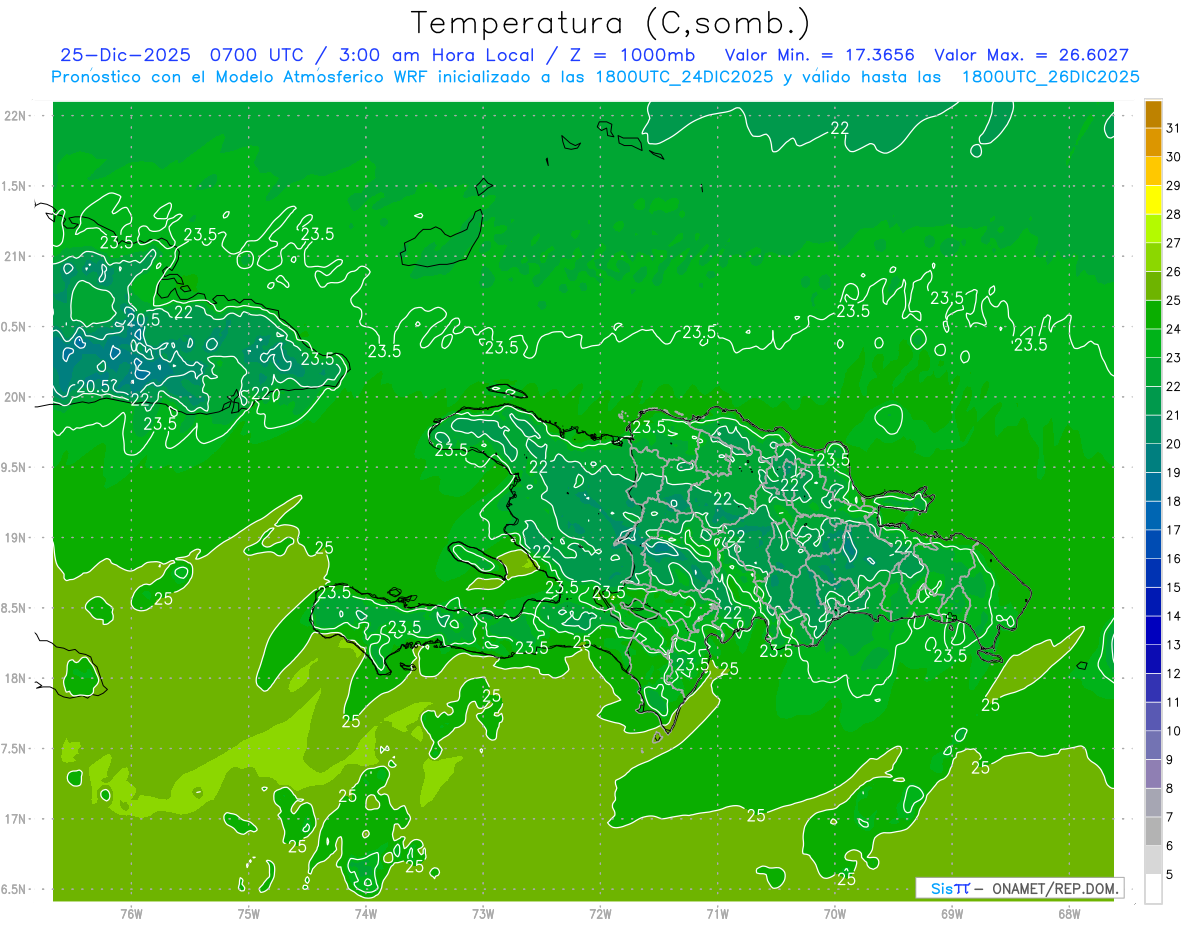Pick the purple colorbar band between 8 and 9
This screenshot has height=927, width=1200.
point(1153,774)
